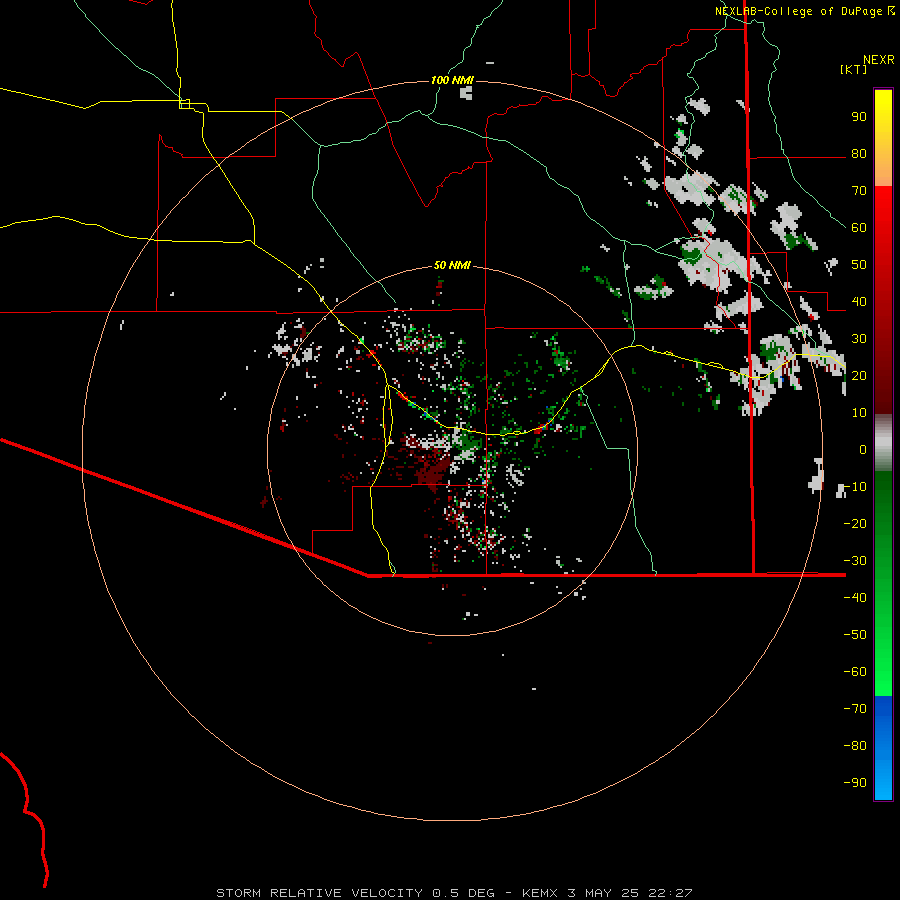Click the Storm Relative Velocity caption at bottom
The width and height of the screenshot is (900, 900).
(454, 893)
